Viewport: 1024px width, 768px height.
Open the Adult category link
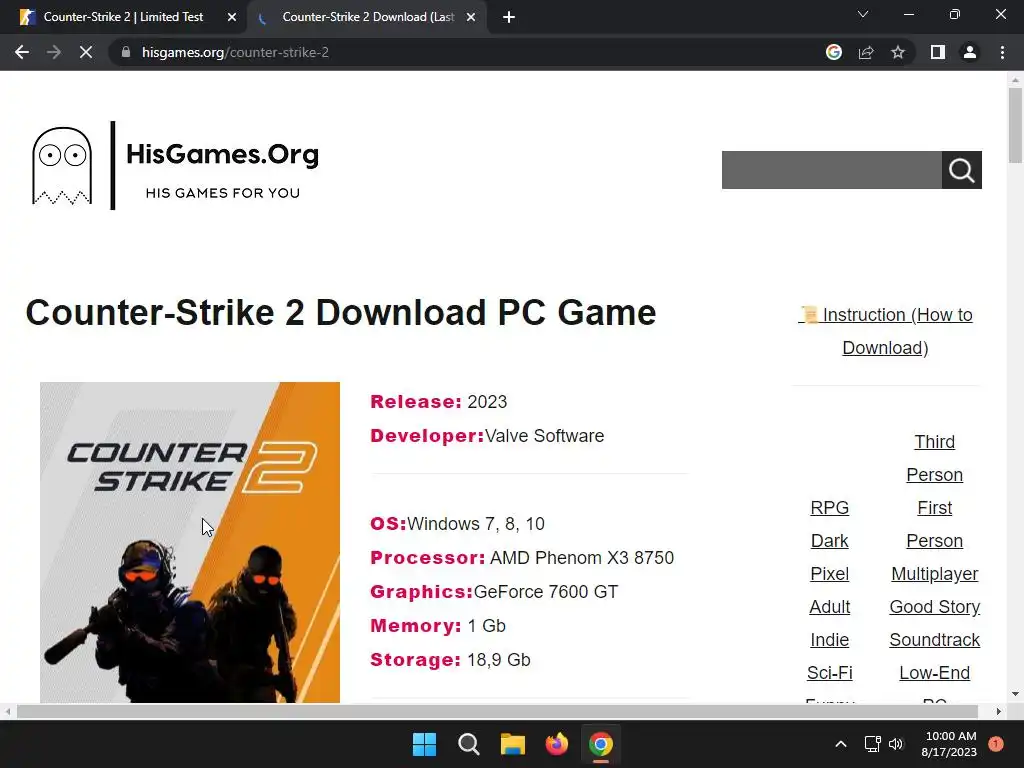click(x=829, y=607)
